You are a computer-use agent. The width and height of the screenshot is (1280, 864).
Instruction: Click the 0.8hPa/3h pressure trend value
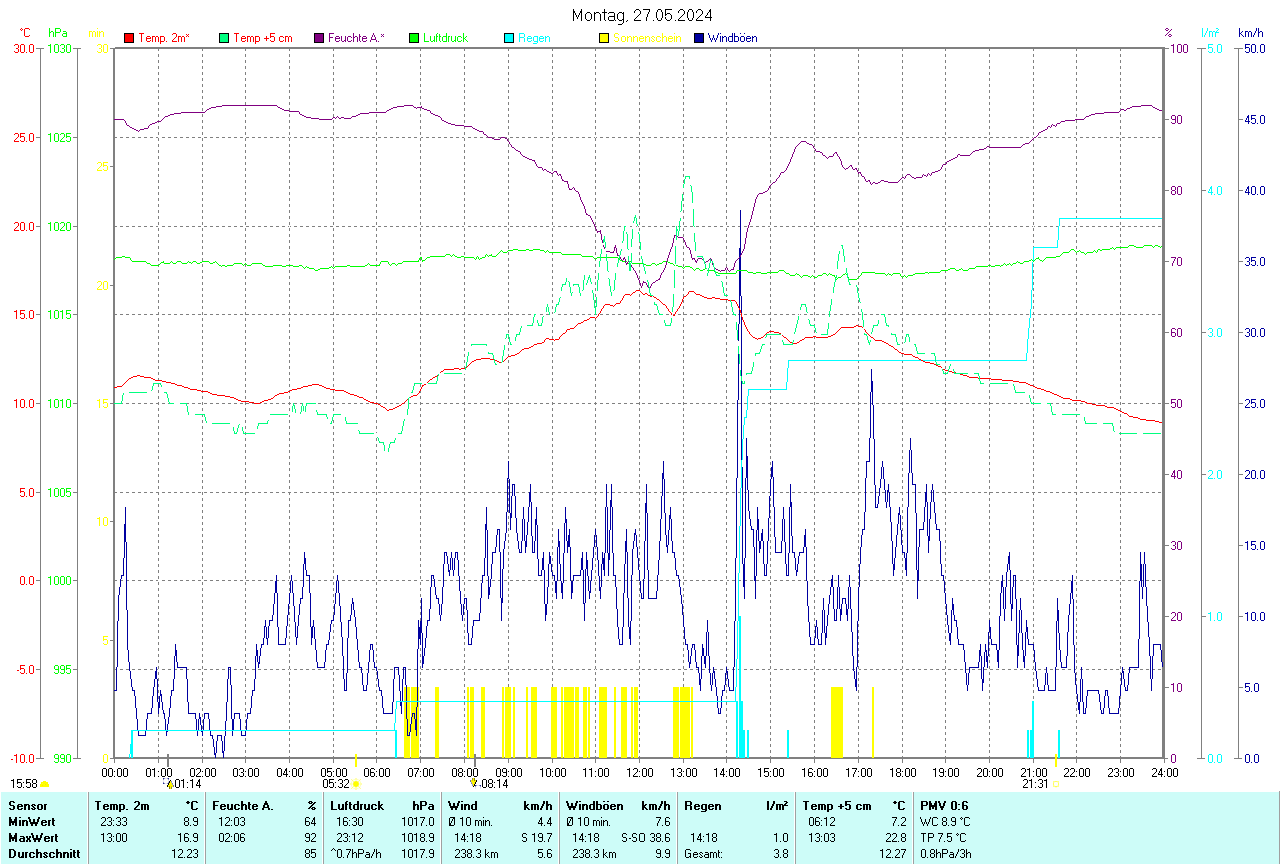click(x=945, y=854)
